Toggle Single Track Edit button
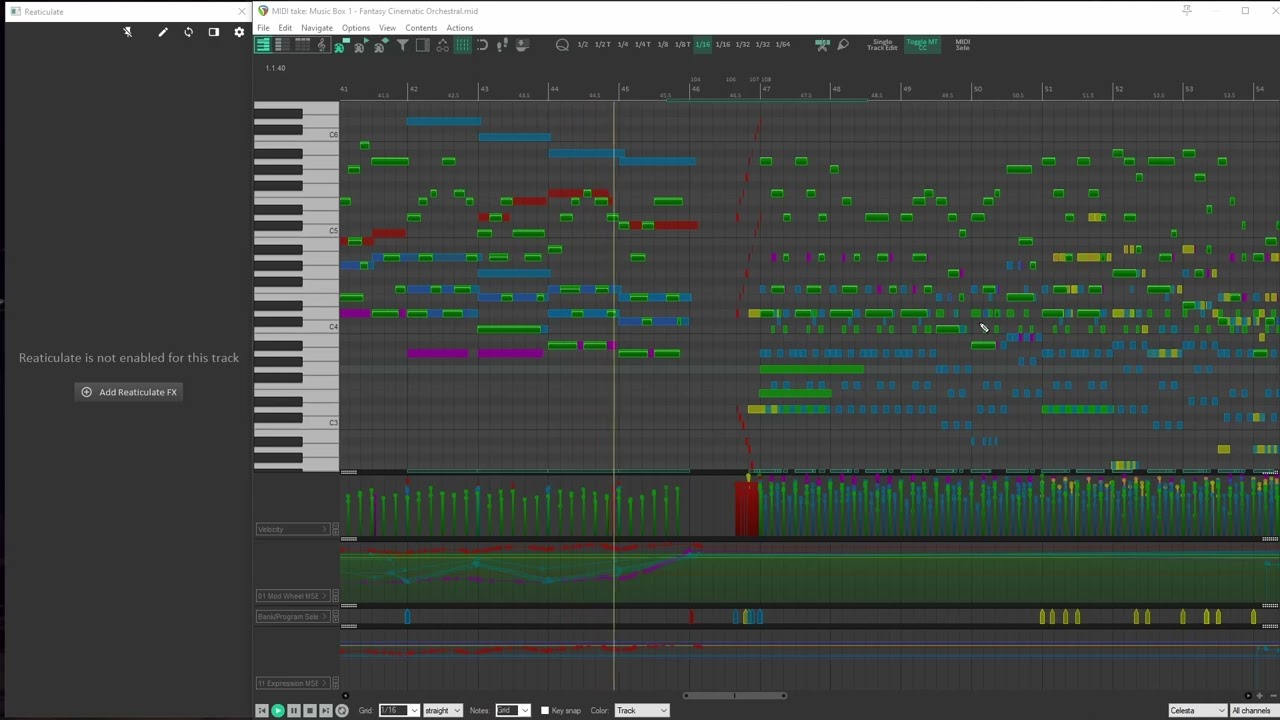Viewport: 1280px width, 720px height. (x=882, y=45)
